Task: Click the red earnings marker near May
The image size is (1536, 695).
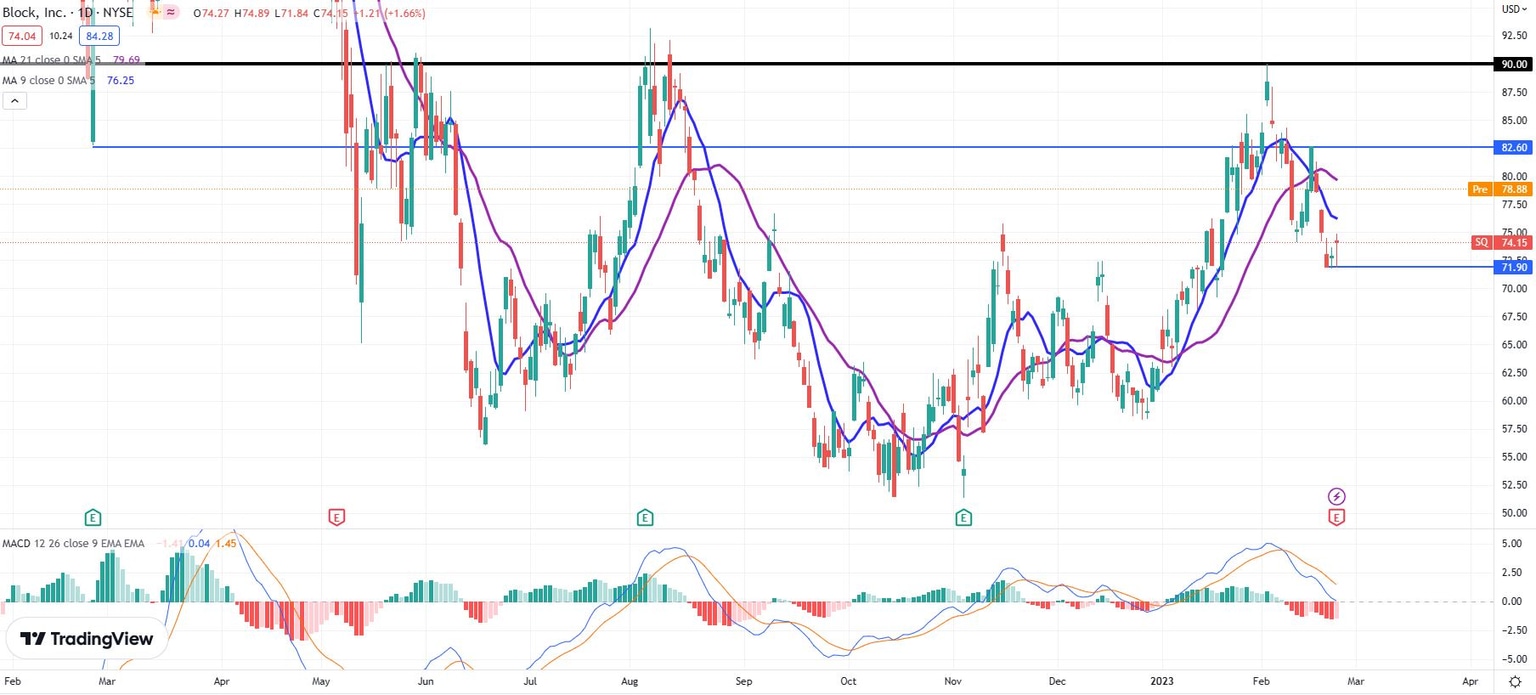Action: coord(337,517)
